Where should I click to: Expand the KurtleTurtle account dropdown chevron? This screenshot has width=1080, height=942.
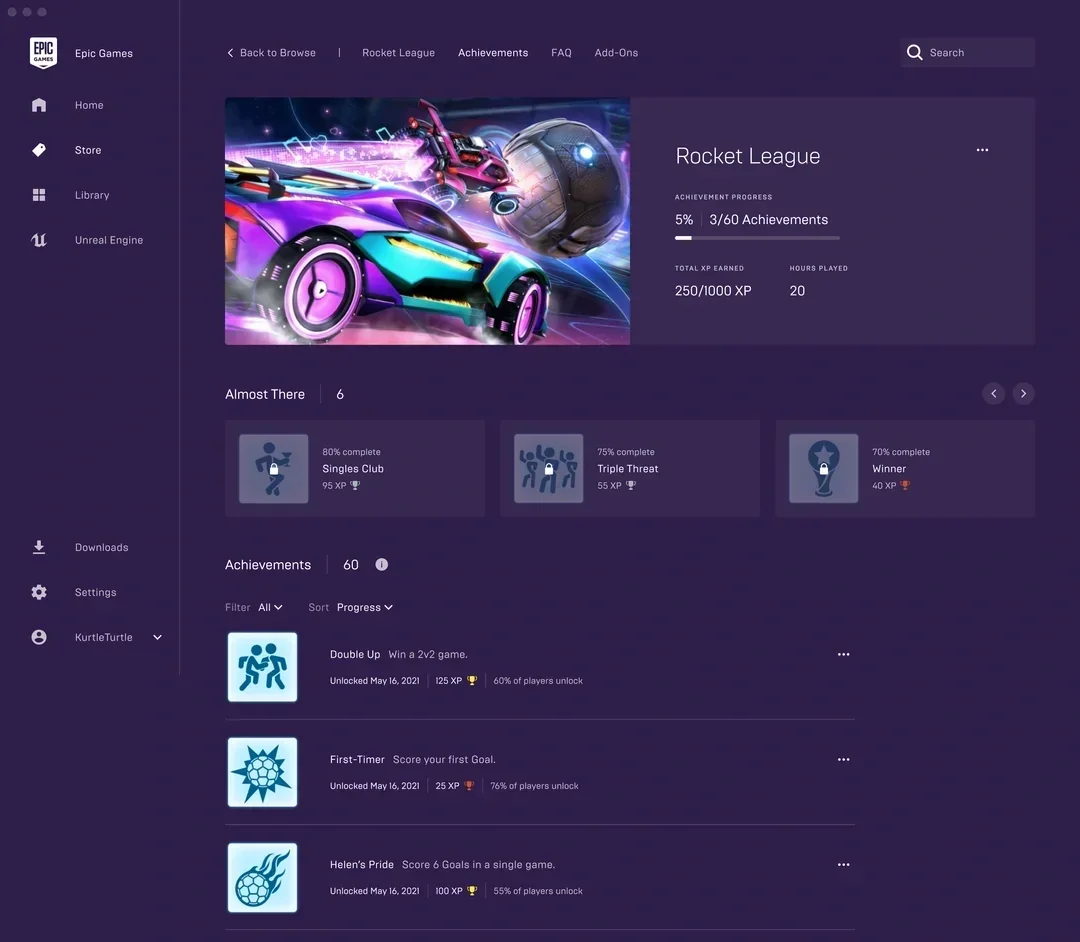(157, 637)
